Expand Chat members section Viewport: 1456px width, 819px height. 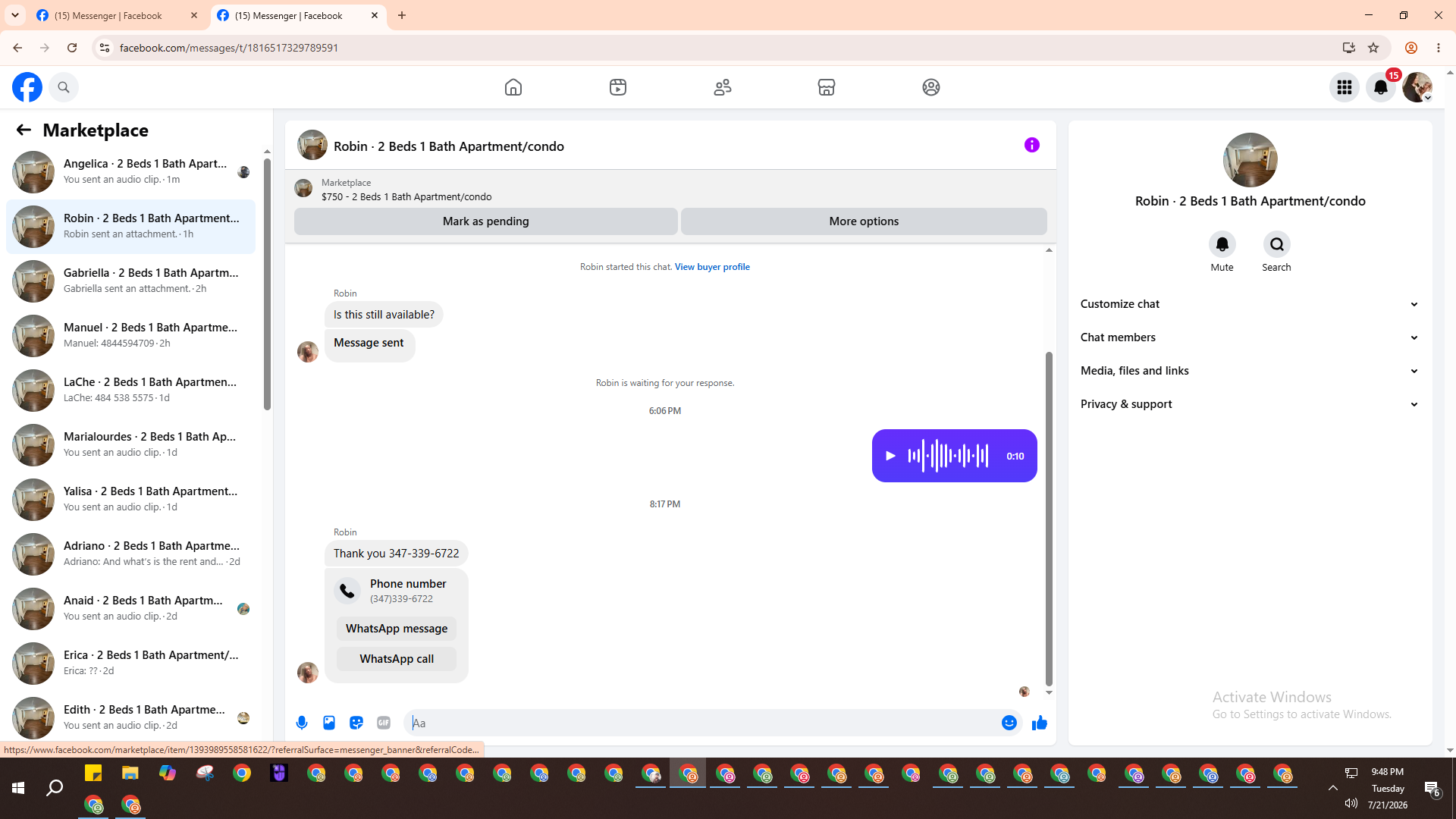[1250, 337]
